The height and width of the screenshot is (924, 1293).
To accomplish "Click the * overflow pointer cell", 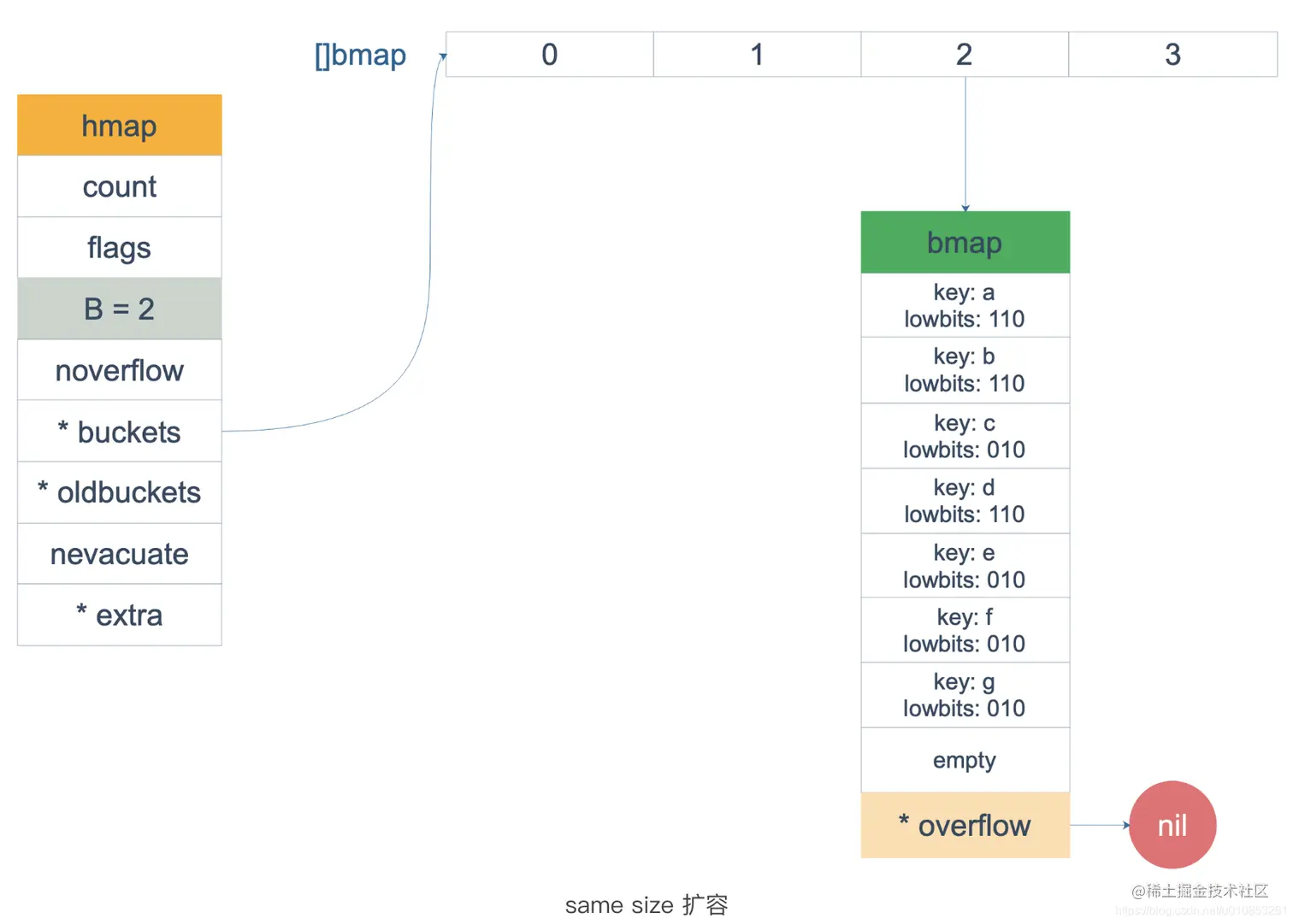I will pos(965,826).
